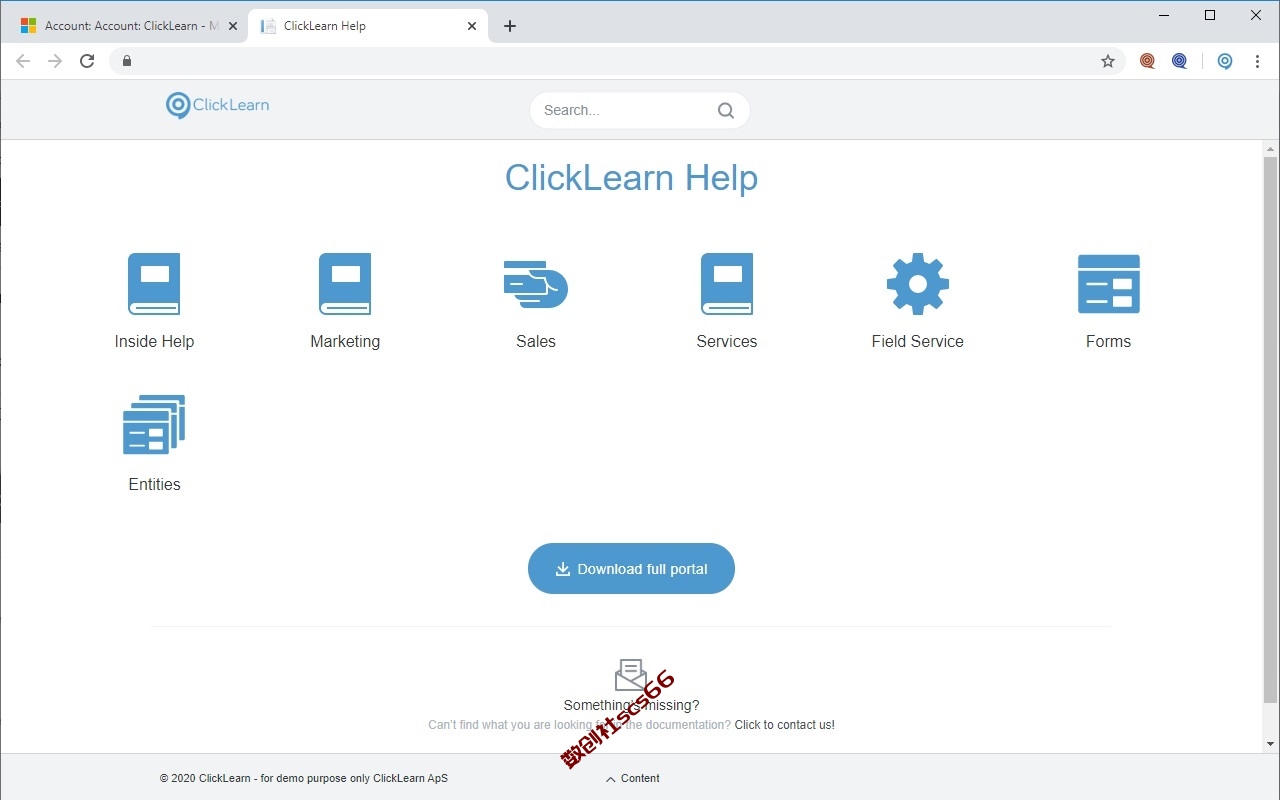This screenshot has height=800, width=1280.
Task: View site security lock info
Action: pos(126,61)
